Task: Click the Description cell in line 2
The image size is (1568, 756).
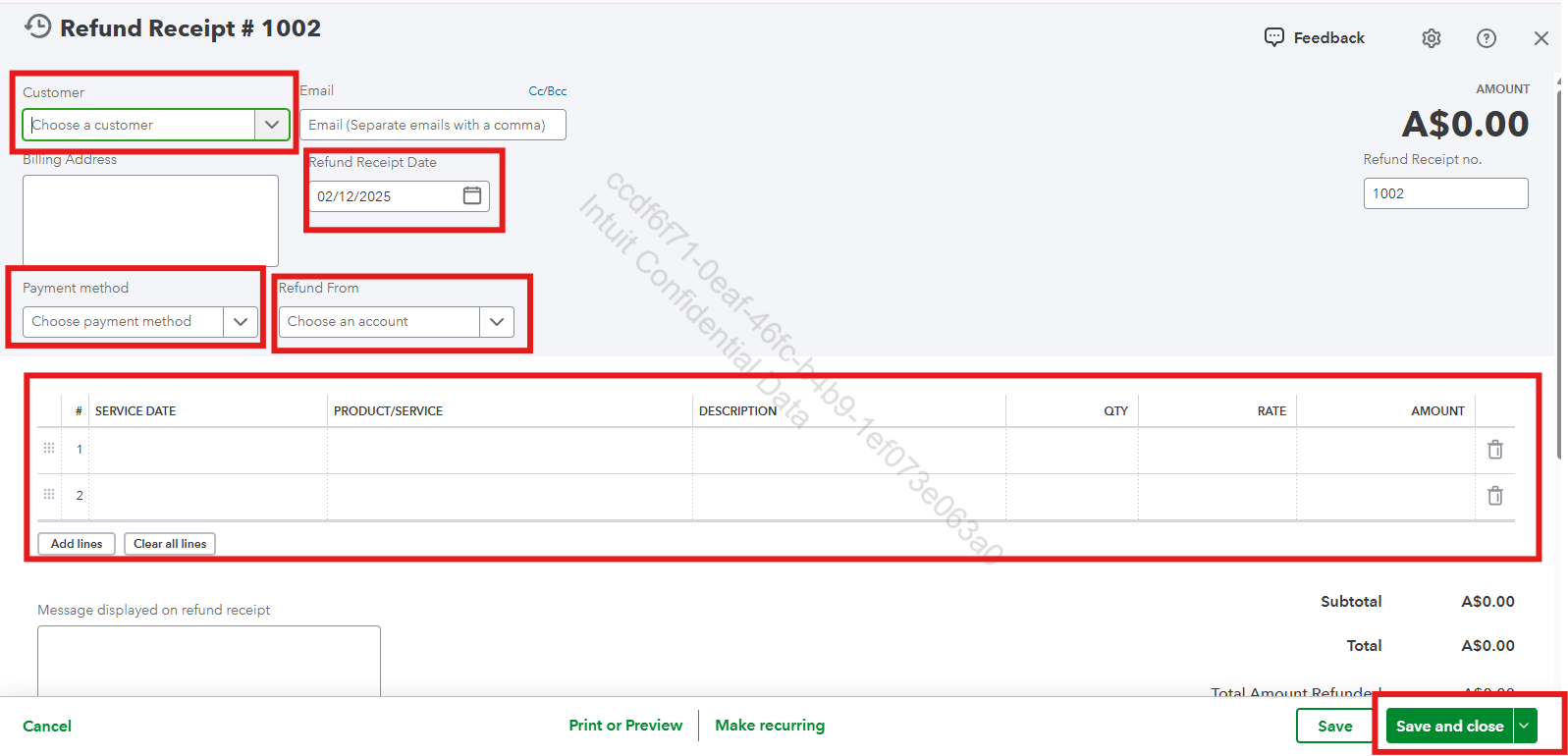Action: [849, 497]
